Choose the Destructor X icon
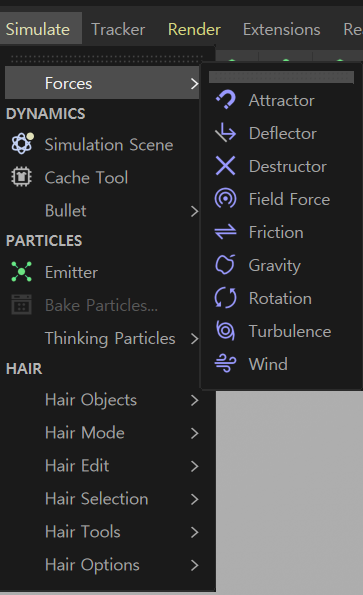The width and height of the screenshot is (363, 595). click(226, 166)
